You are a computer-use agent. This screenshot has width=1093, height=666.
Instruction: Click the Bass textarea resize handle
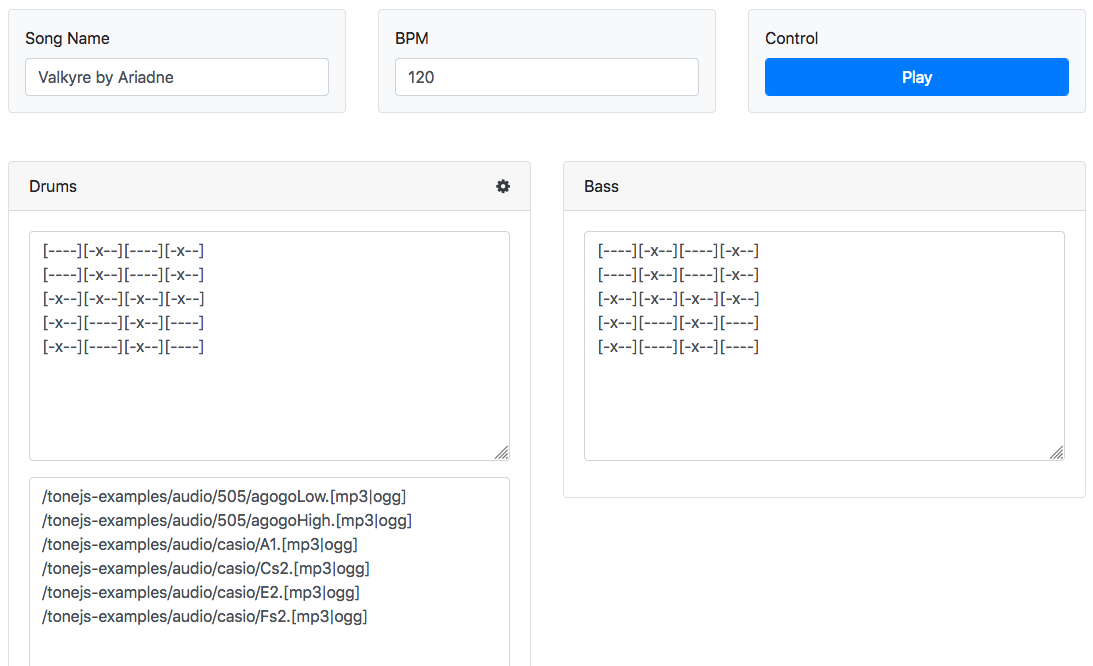(1056, 453)
